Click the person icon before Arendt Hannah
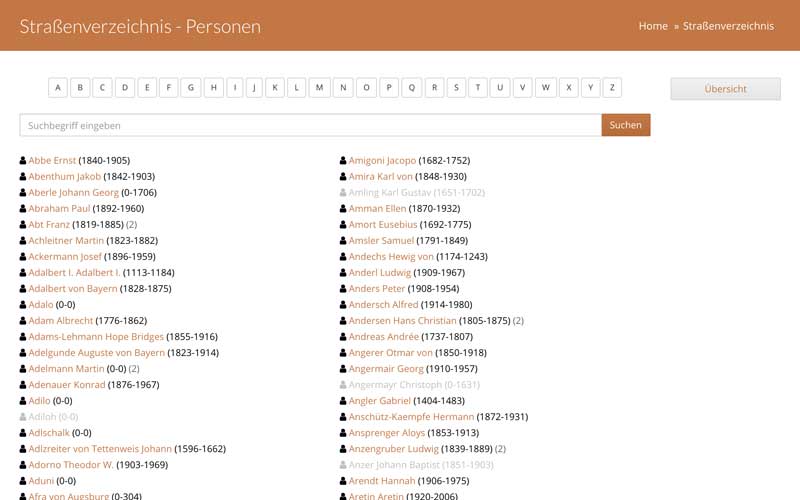Viewport: 800px width, 500px height. click(343, 481)
